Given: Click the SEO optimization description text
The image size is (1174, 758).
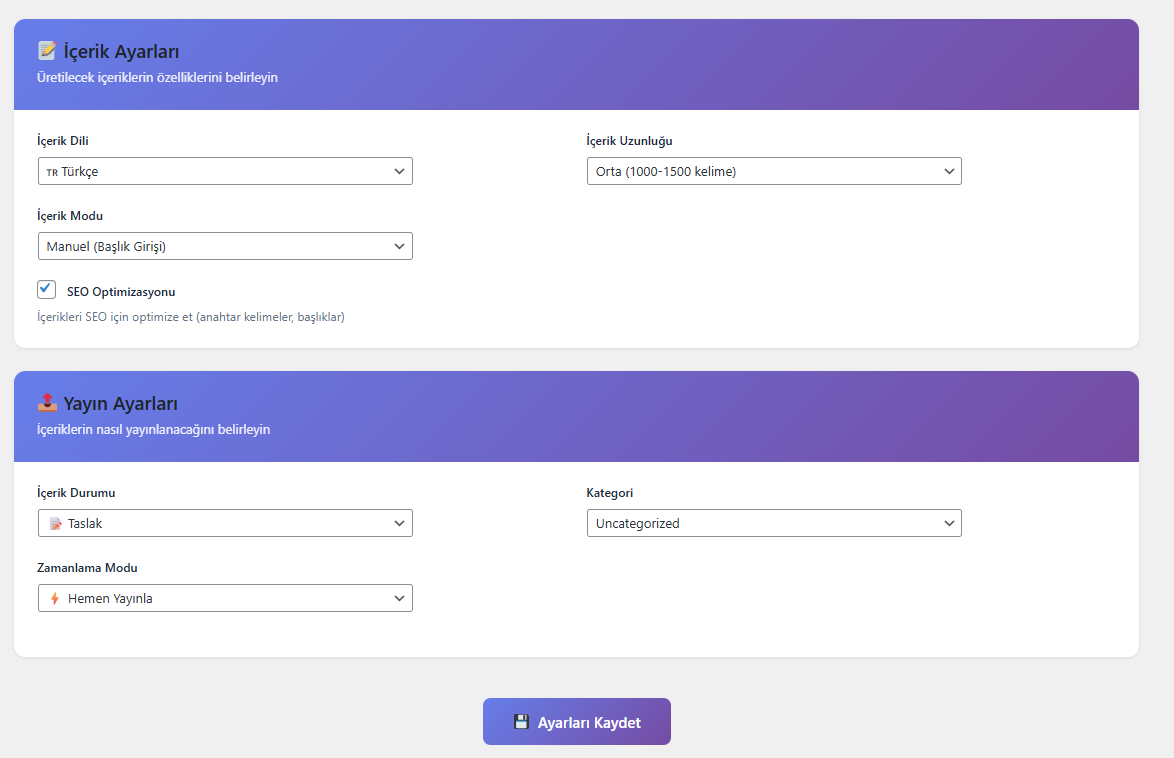Looking at the screenshot, I should click(190, 317).
